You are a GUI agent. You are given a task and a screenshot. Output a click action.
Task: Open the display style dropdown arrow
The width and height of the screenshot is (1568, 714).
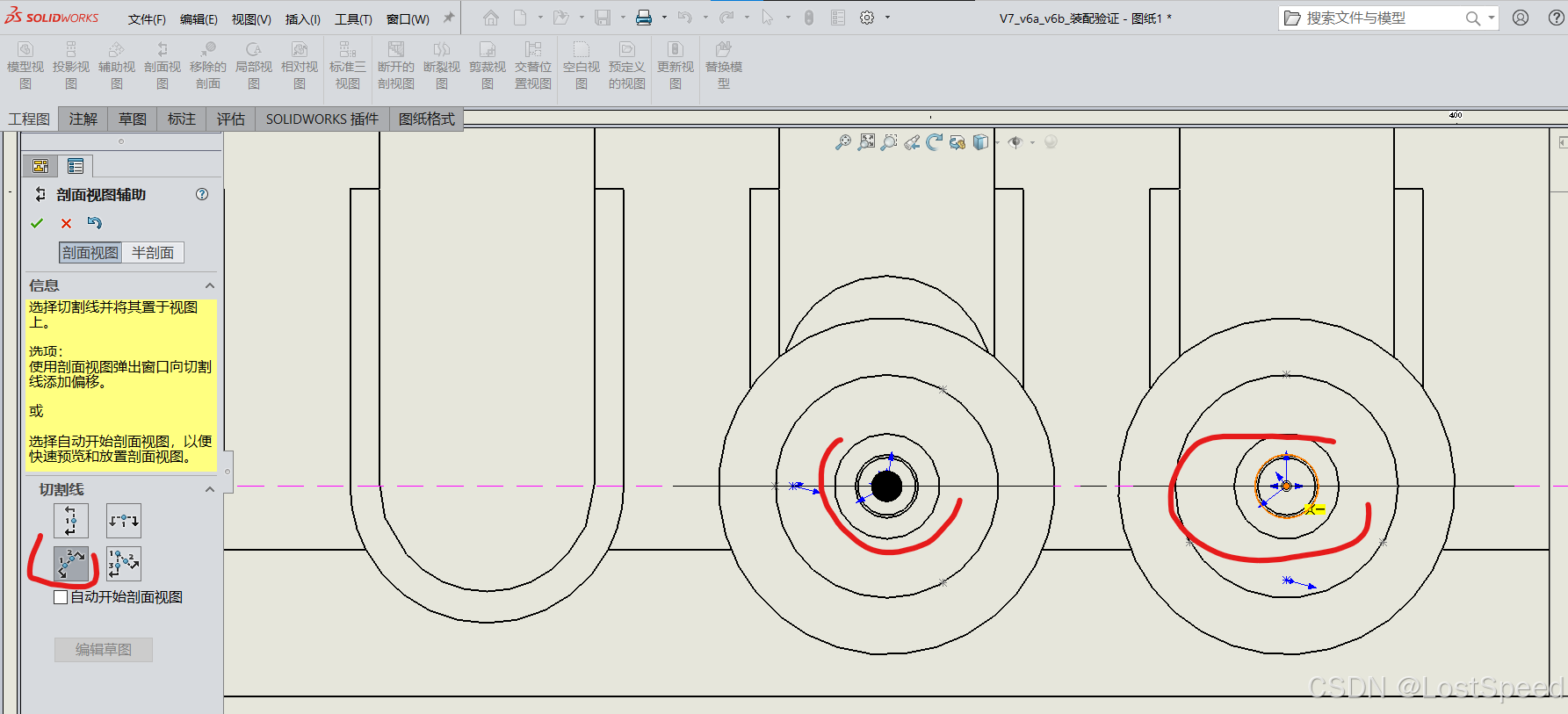pyautogui.click(x=997, y=142)
